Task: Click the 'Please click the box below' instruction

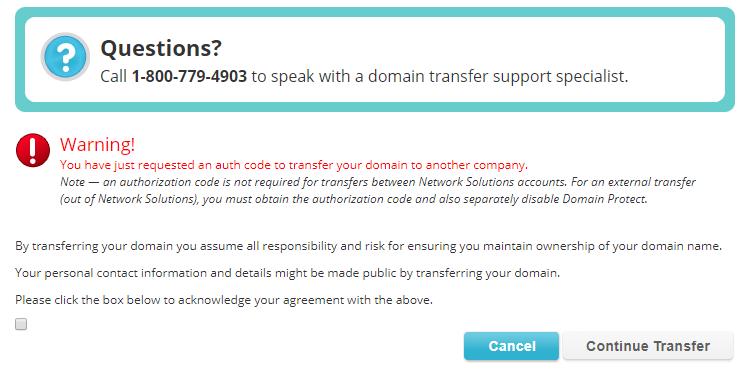Action: pyautogui.click(x=224, y=300)
